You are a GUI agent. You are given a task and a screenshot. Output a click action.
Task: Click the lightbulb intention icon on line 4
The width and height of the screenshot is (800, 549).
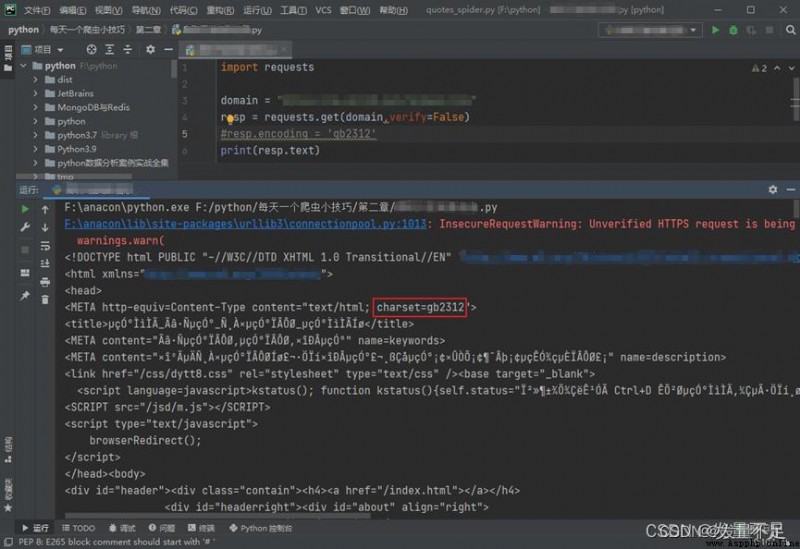[x=230, y=119]
